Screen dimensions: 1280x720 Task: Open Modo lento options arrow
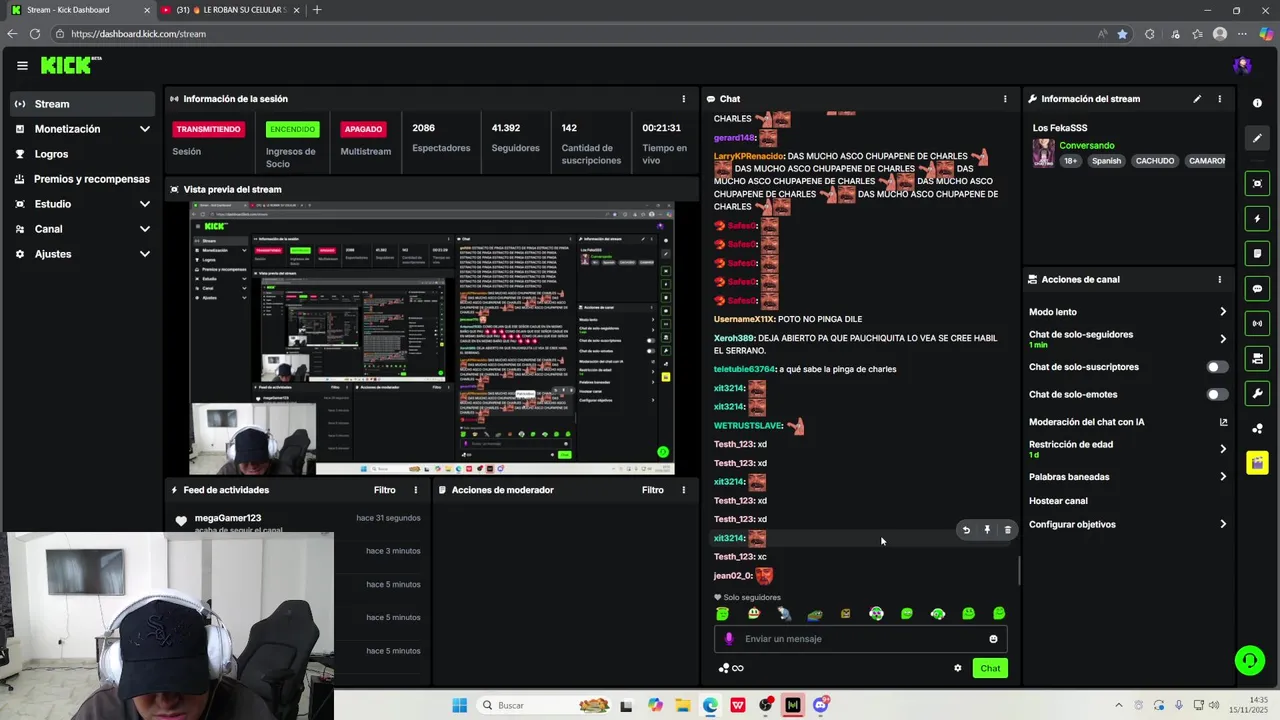(x=1222, y=312)
